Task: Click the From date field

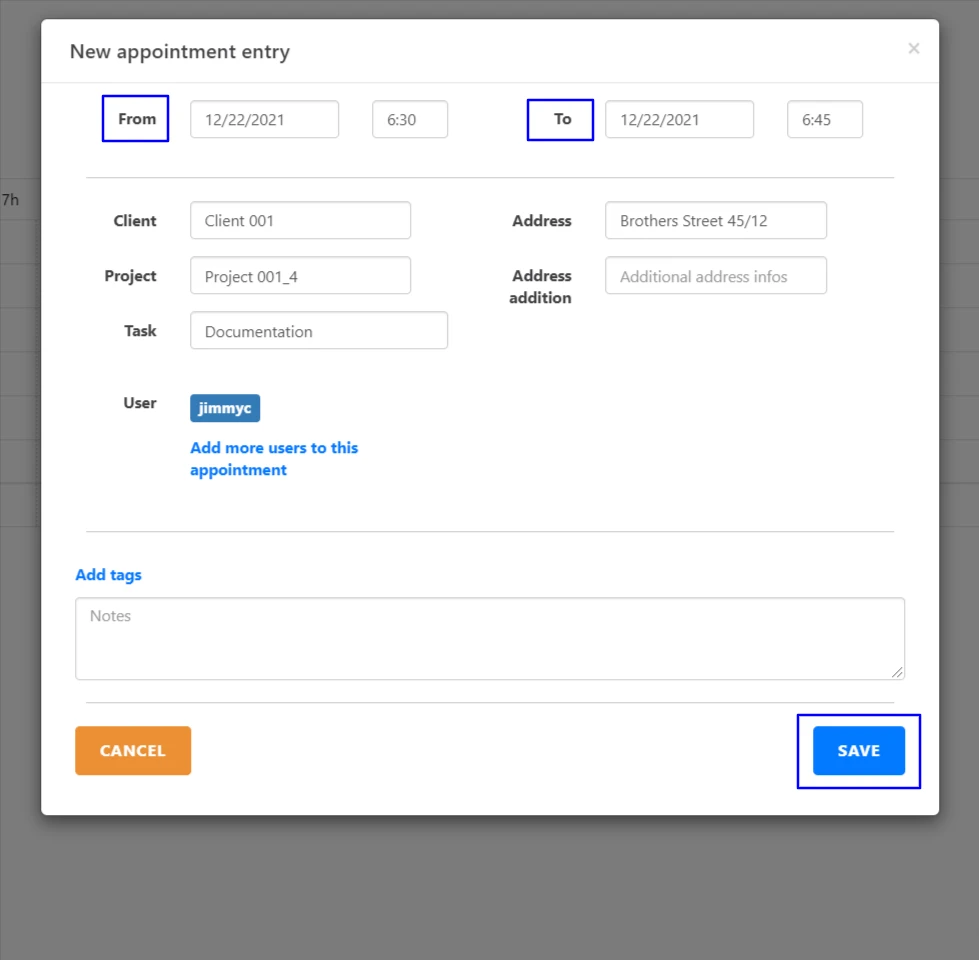Action: (264, 119)
